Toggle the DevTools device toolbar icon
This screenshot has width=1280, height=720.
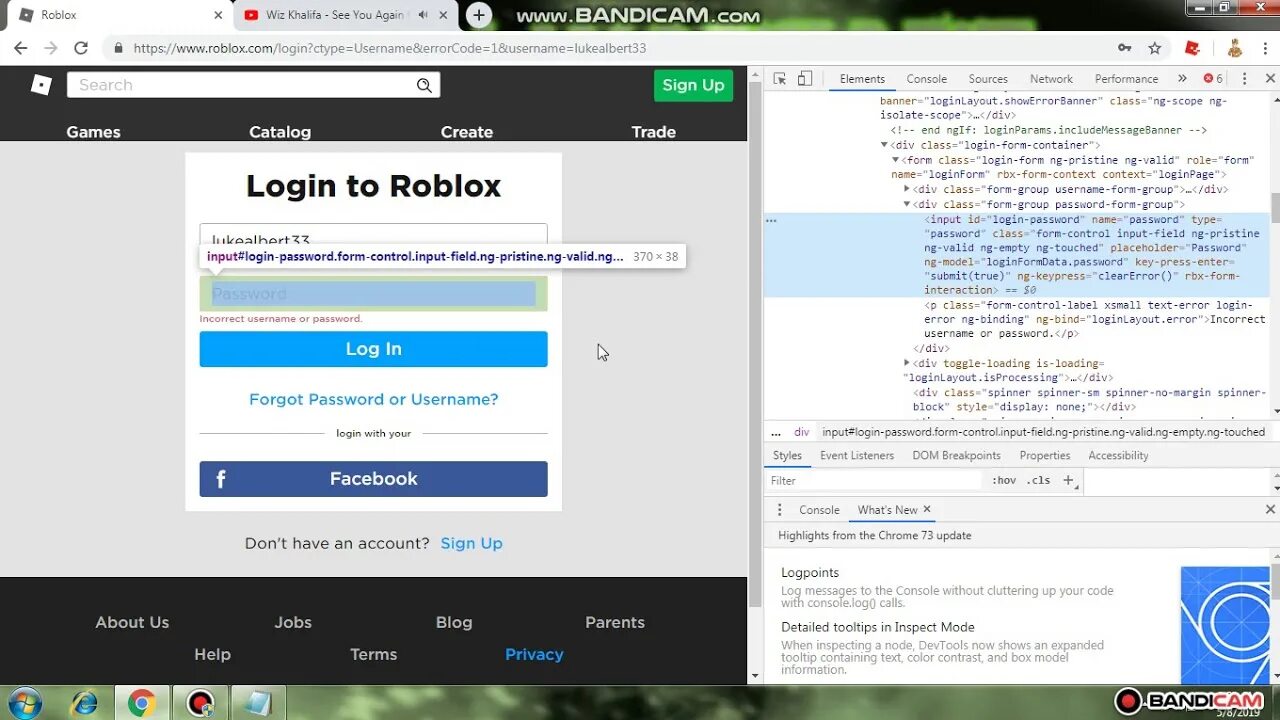click(805, 79)
